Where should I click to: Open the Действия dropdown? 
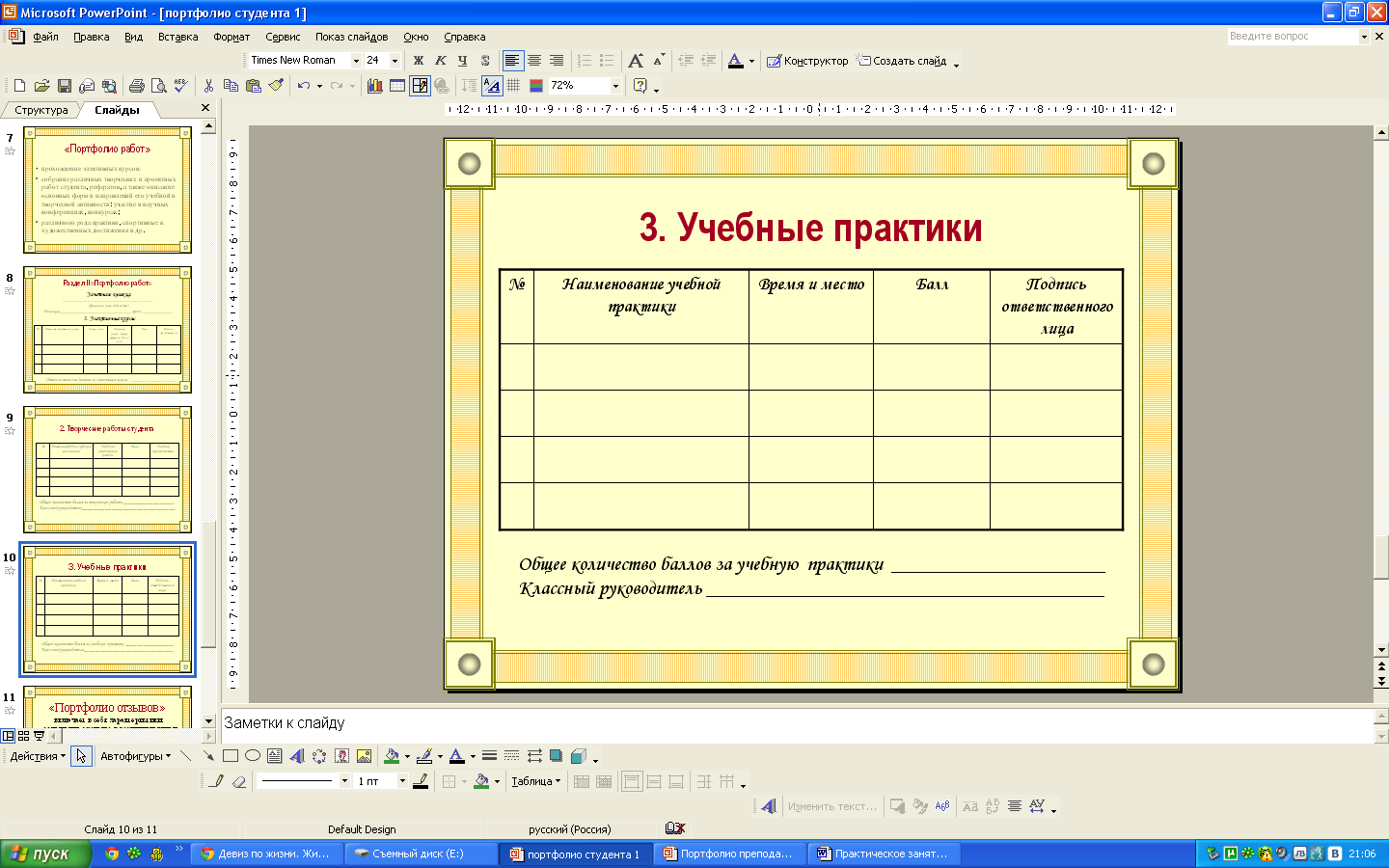[x=38, y=756]
